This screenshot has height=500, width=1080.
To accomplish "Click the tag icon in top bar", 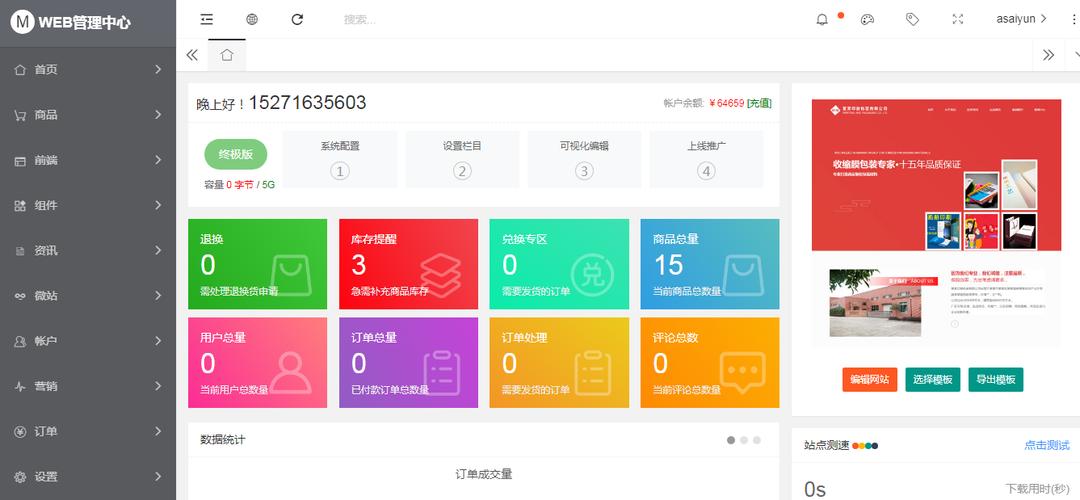I will pos(912,19).
